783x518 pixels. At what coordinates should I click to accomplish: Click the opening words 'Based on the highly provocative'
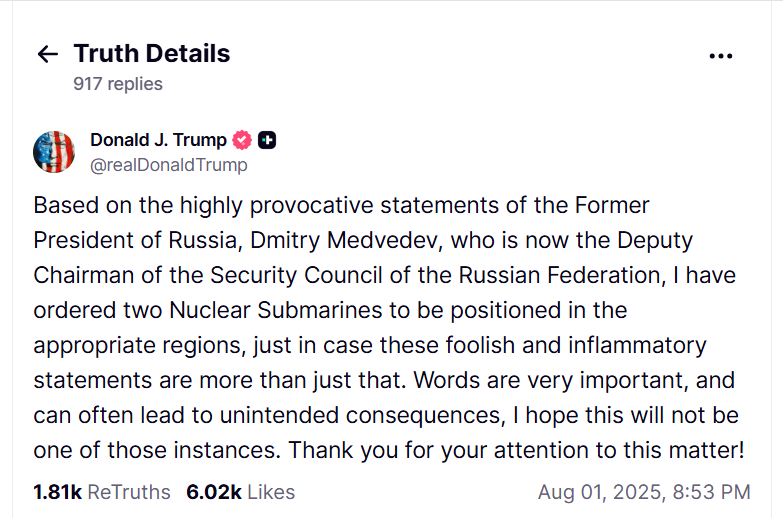203,205
